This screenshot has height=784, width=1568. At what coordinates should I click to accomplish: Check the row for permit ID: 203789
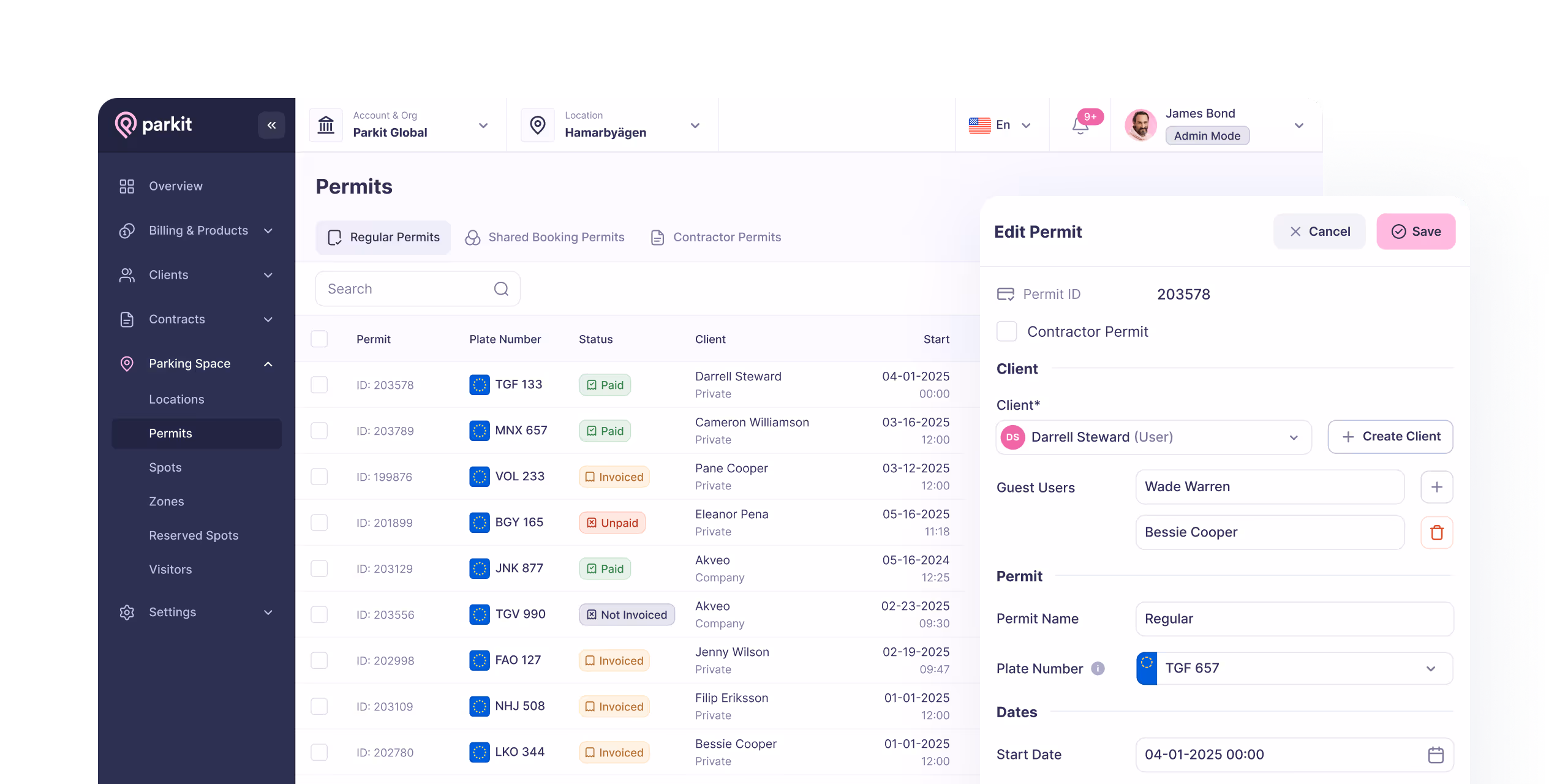coord(319,431)
